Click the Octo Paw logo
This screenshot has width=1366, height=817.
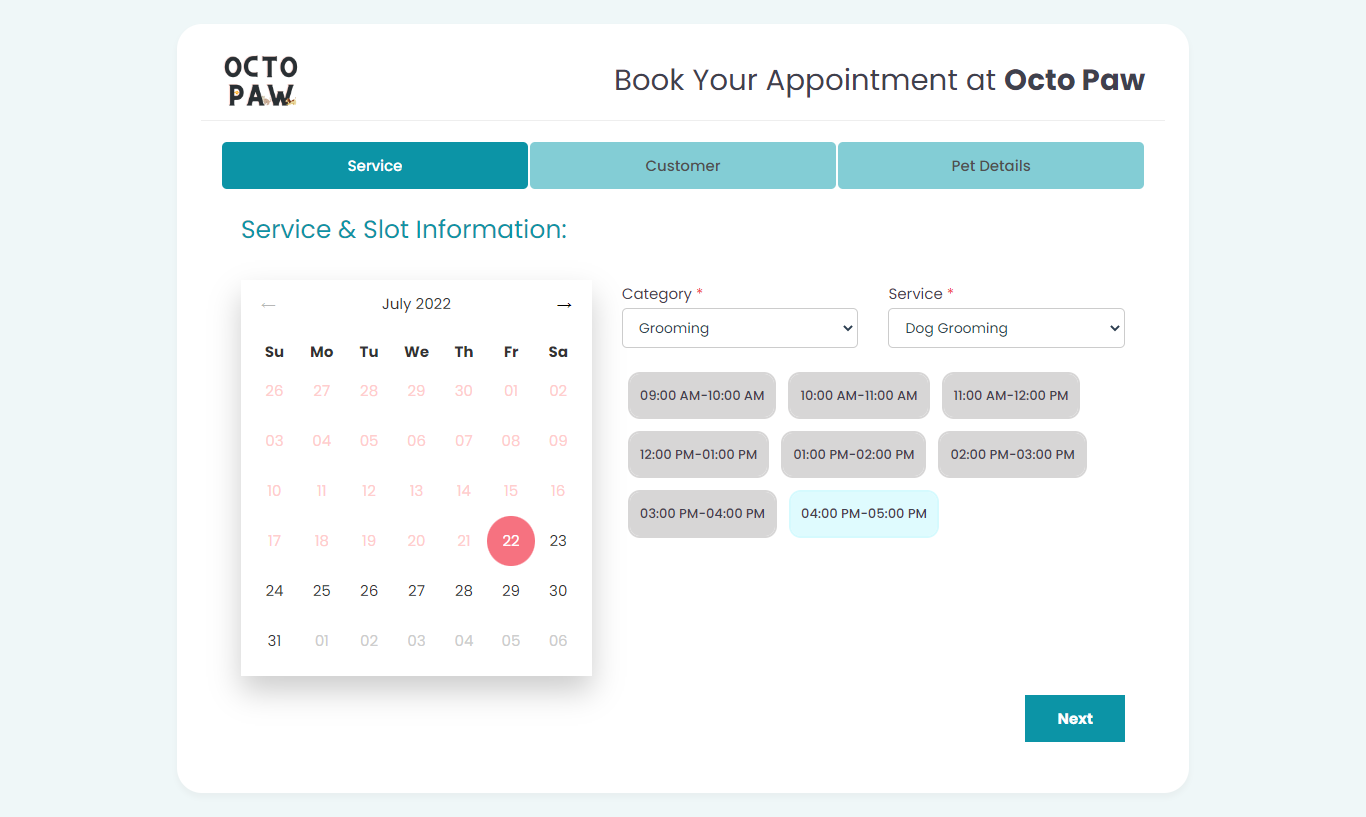(260, 81)
